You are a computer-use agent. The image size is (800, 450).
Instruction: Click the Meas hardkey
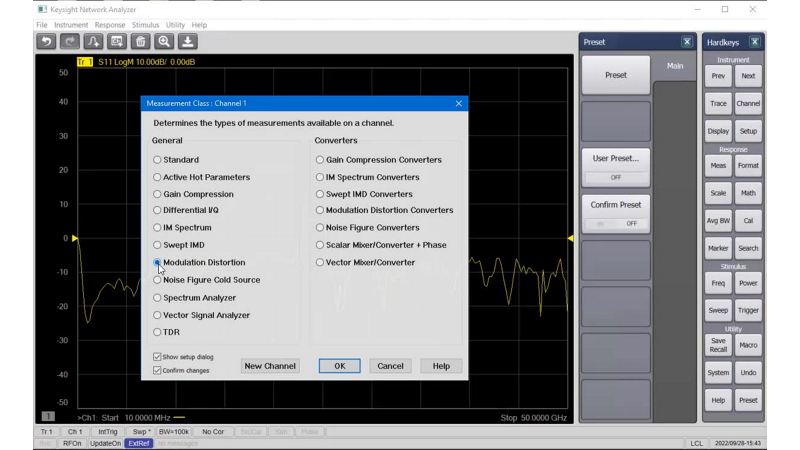[718, 165]
